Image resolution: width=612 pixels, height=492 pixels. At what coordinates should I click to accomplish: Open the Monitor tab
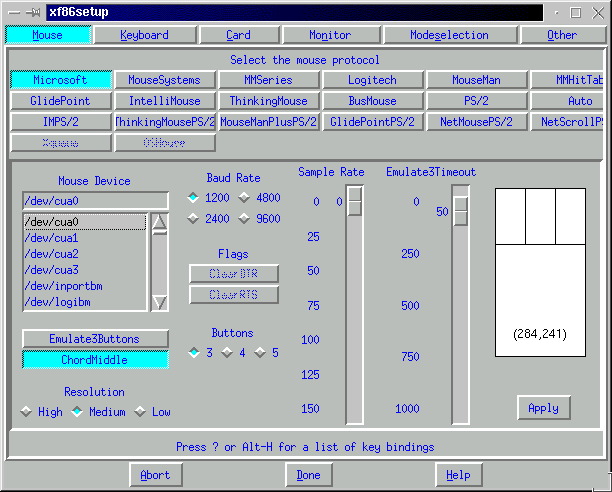coord(330,35)
